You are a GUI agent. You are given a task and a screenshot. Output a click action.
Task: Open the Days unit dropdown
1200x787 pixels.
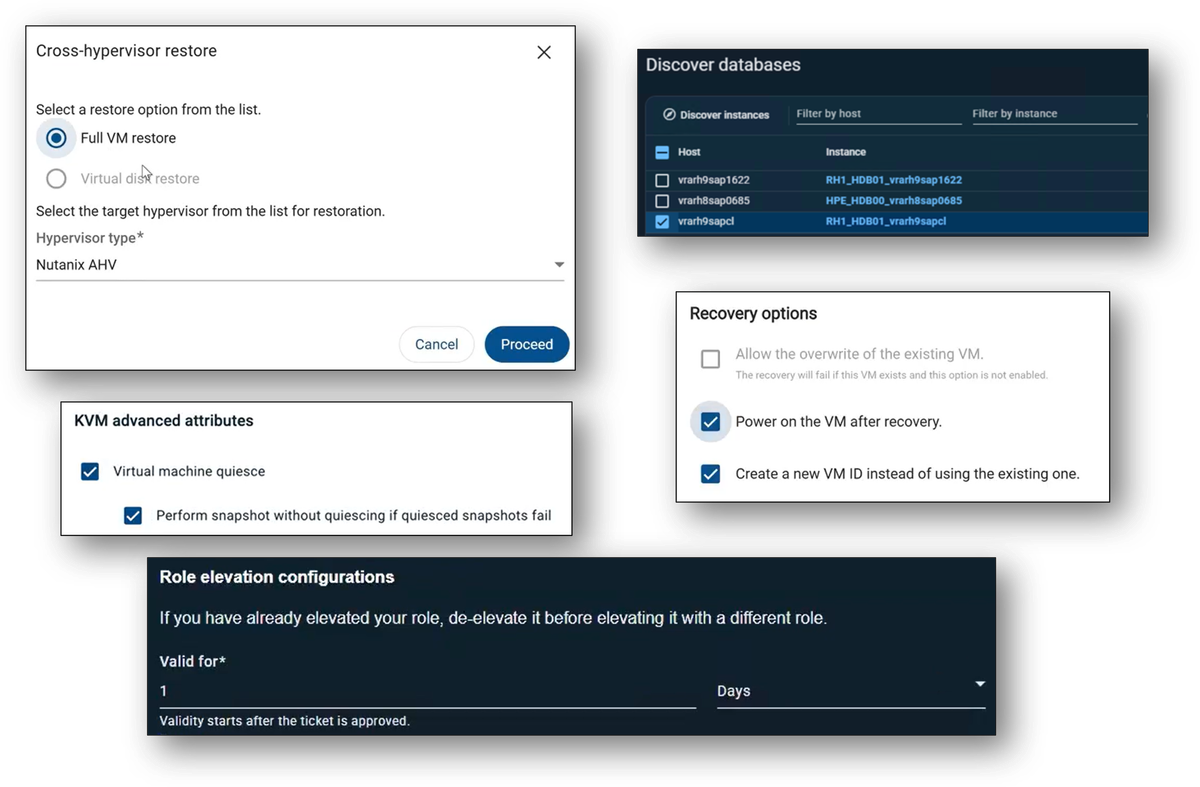click(x=851, y=691)
